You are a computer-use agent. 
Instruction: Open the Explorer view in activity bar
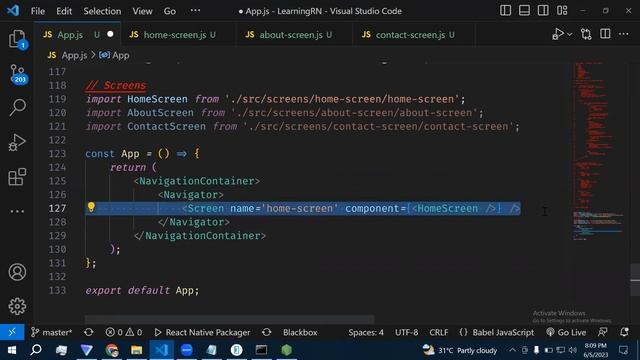tap(17, 39)
